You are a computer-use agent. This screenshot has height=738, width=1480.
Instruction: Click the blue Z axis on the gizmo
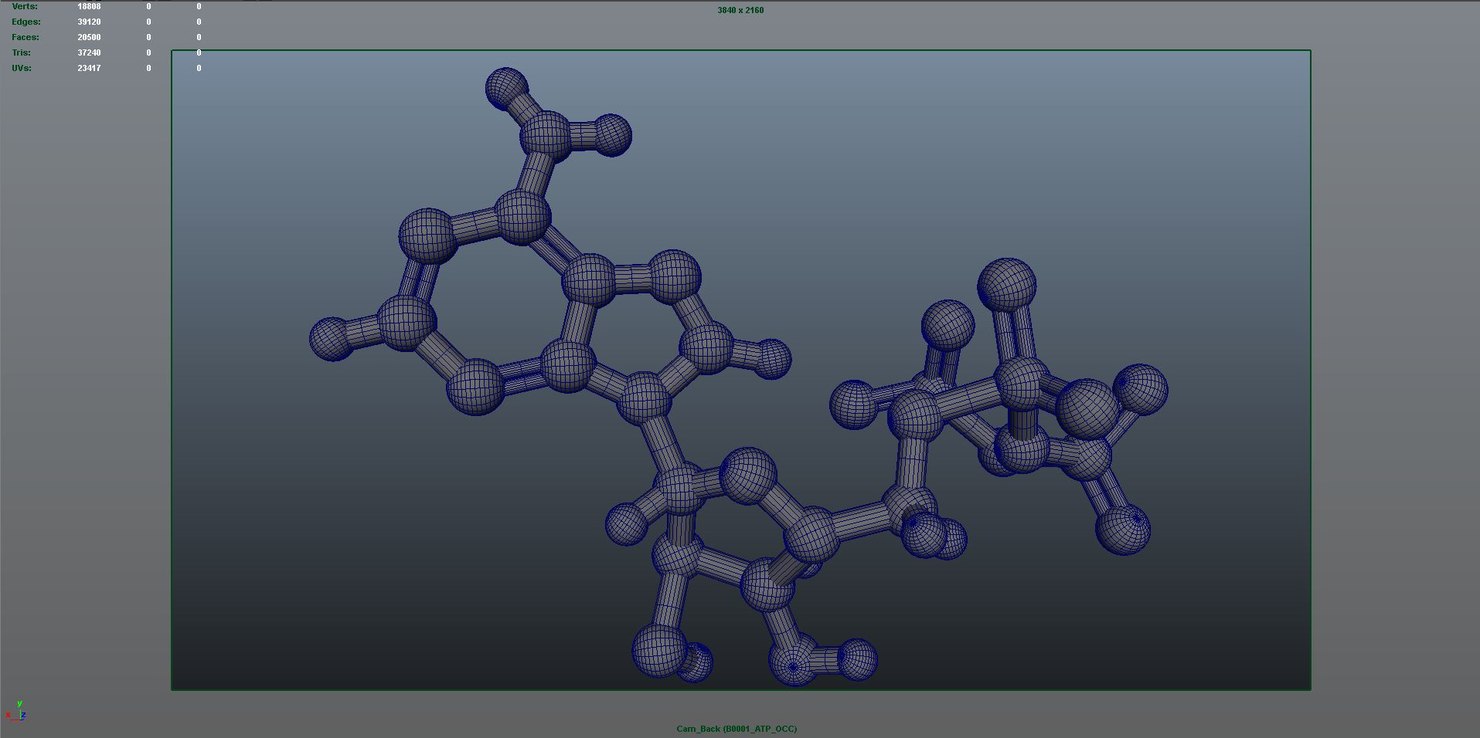click(24, 715)
